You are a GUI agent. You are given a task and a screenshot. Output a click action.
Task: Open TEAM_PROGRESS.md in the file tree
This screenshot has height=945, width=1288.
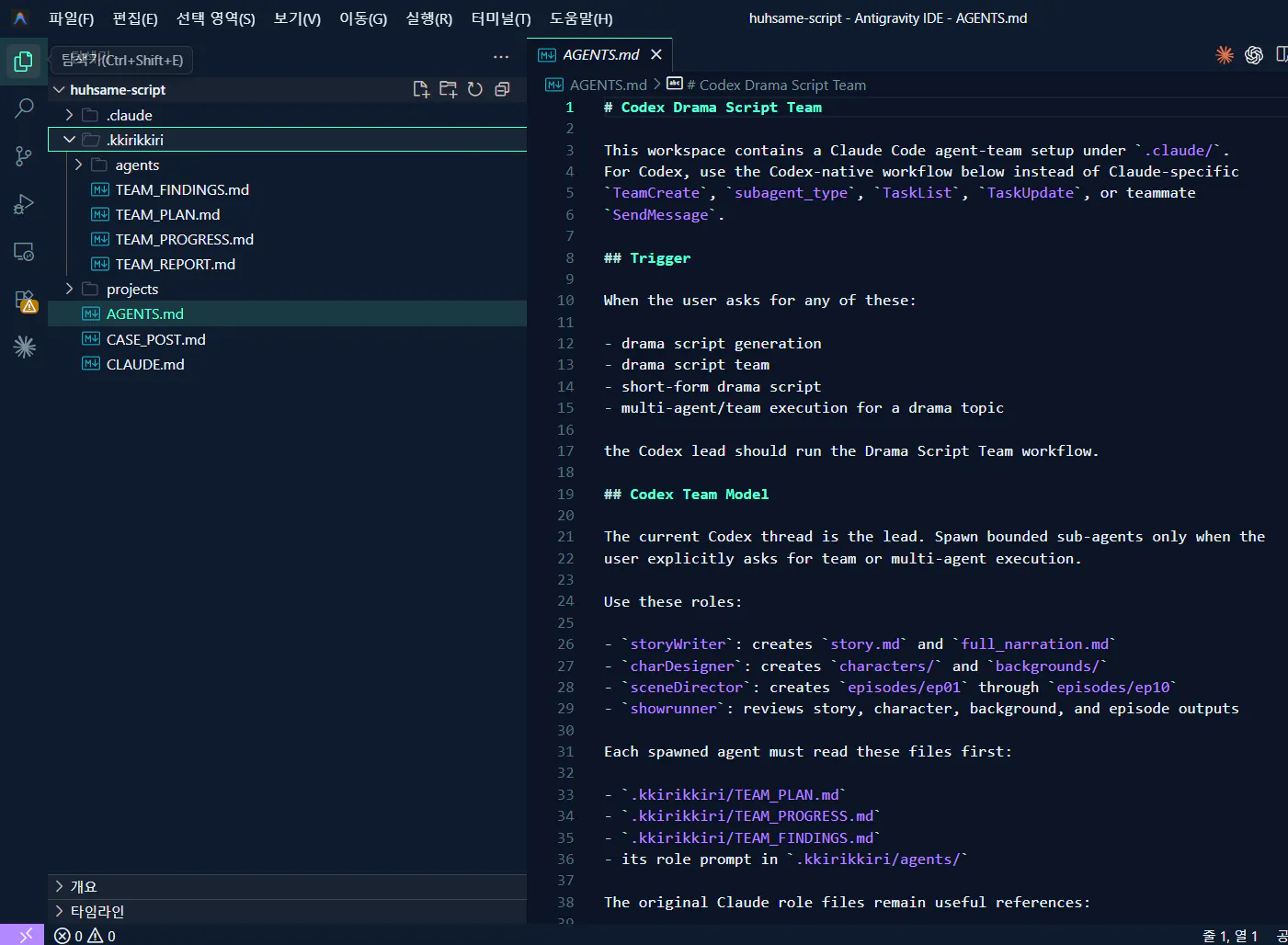point(184,239)
